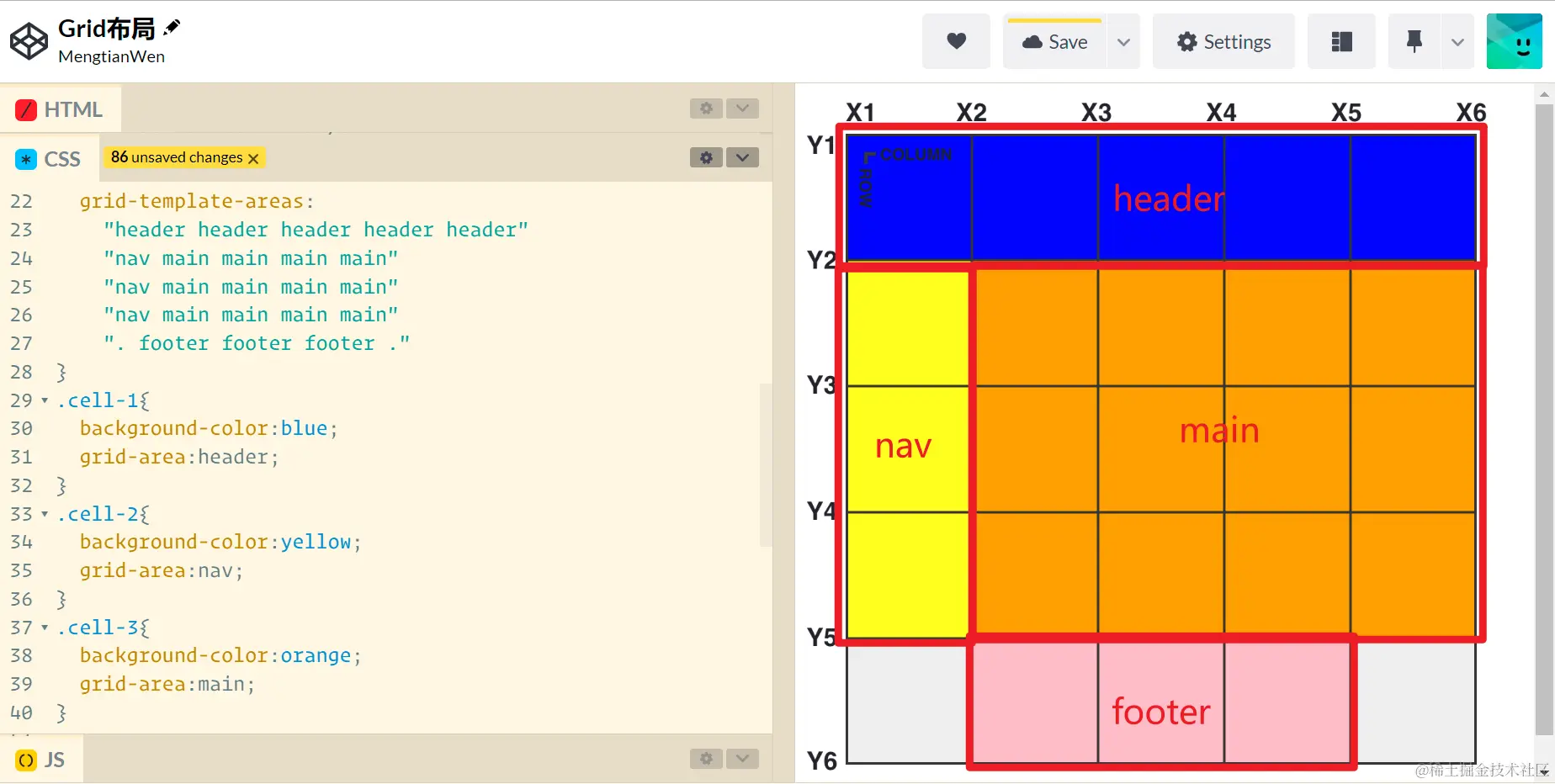Open JS editor settings gear
Image resolution: width=1555 pixels, height=784 pixels.
coord(706,759)
